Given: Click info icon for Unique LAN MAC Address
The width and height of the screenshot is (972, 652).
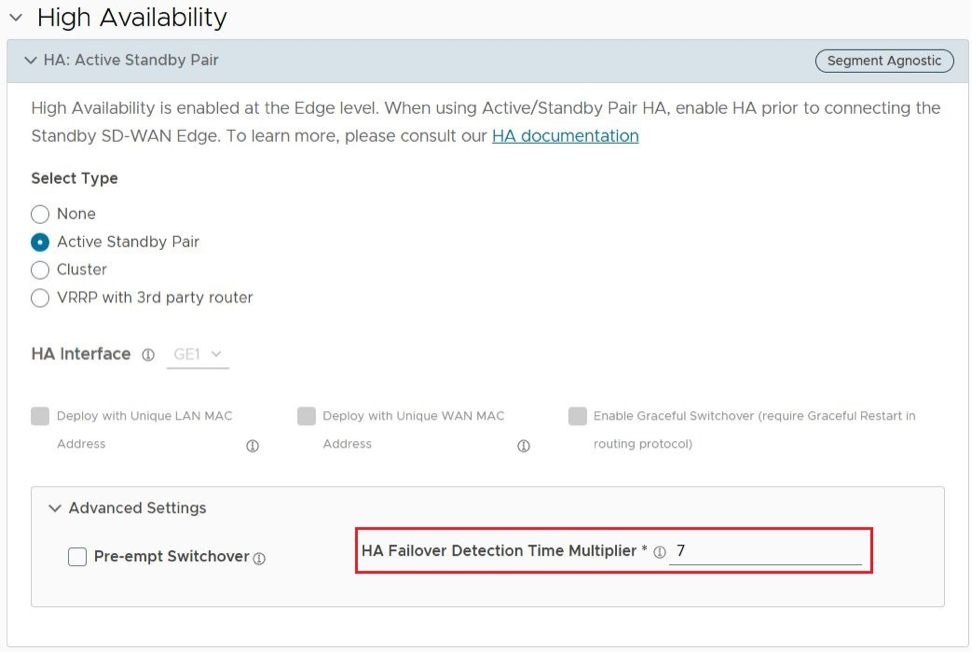Looking at the screenshot, I should [x=252, y=446].
